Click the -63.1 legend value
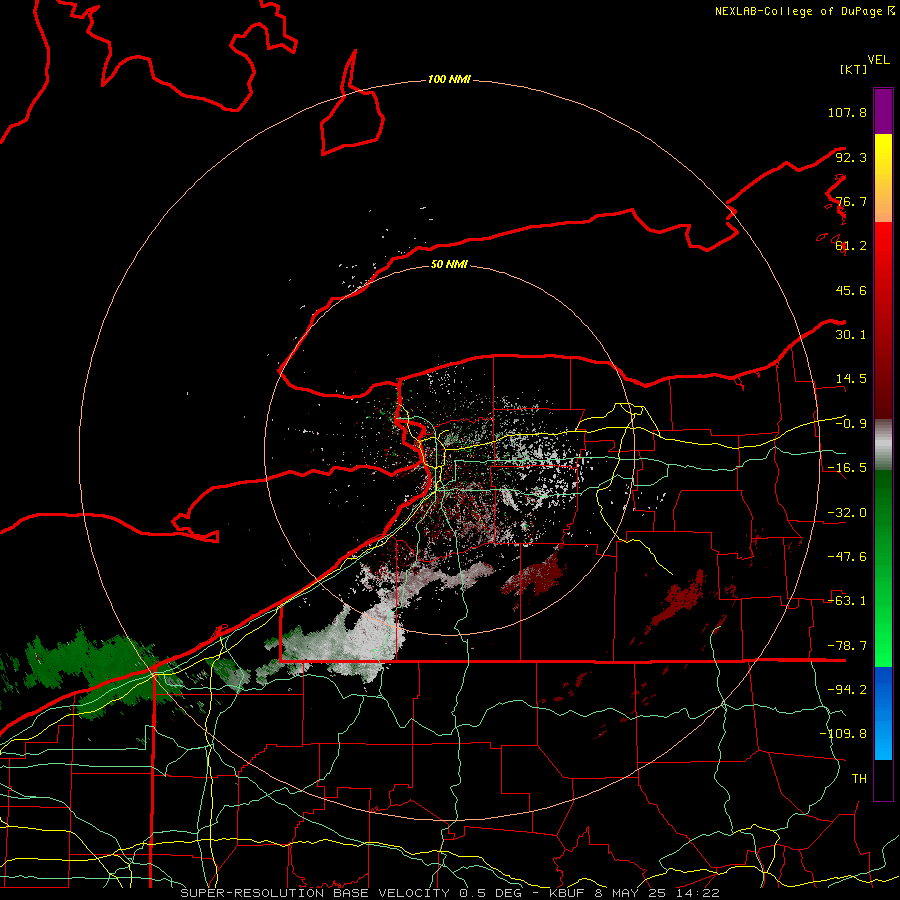Image resolution: width=900 pixels, height=900 pixels. click(x=847, y=601)
